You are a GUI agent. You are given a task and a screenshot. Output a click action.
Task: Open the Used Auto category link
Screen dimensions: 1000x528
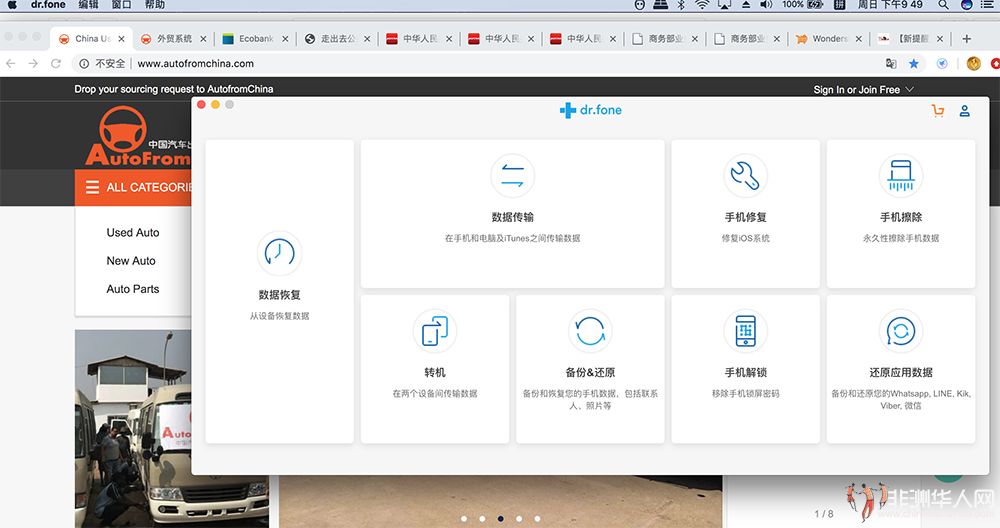pyautogui.click(x=133, y=233)
